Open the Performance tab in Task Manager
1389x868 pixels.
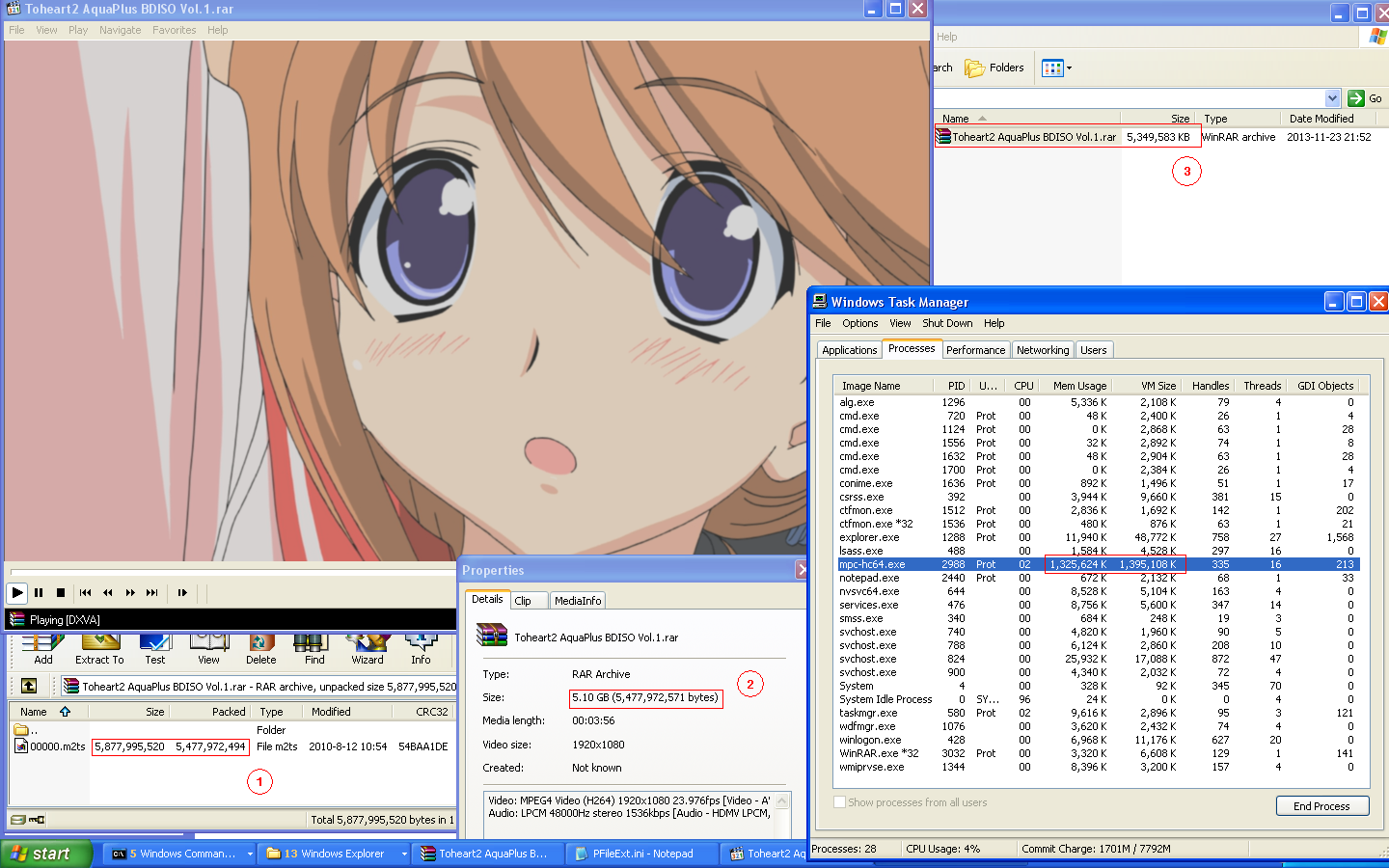(975, 350)
